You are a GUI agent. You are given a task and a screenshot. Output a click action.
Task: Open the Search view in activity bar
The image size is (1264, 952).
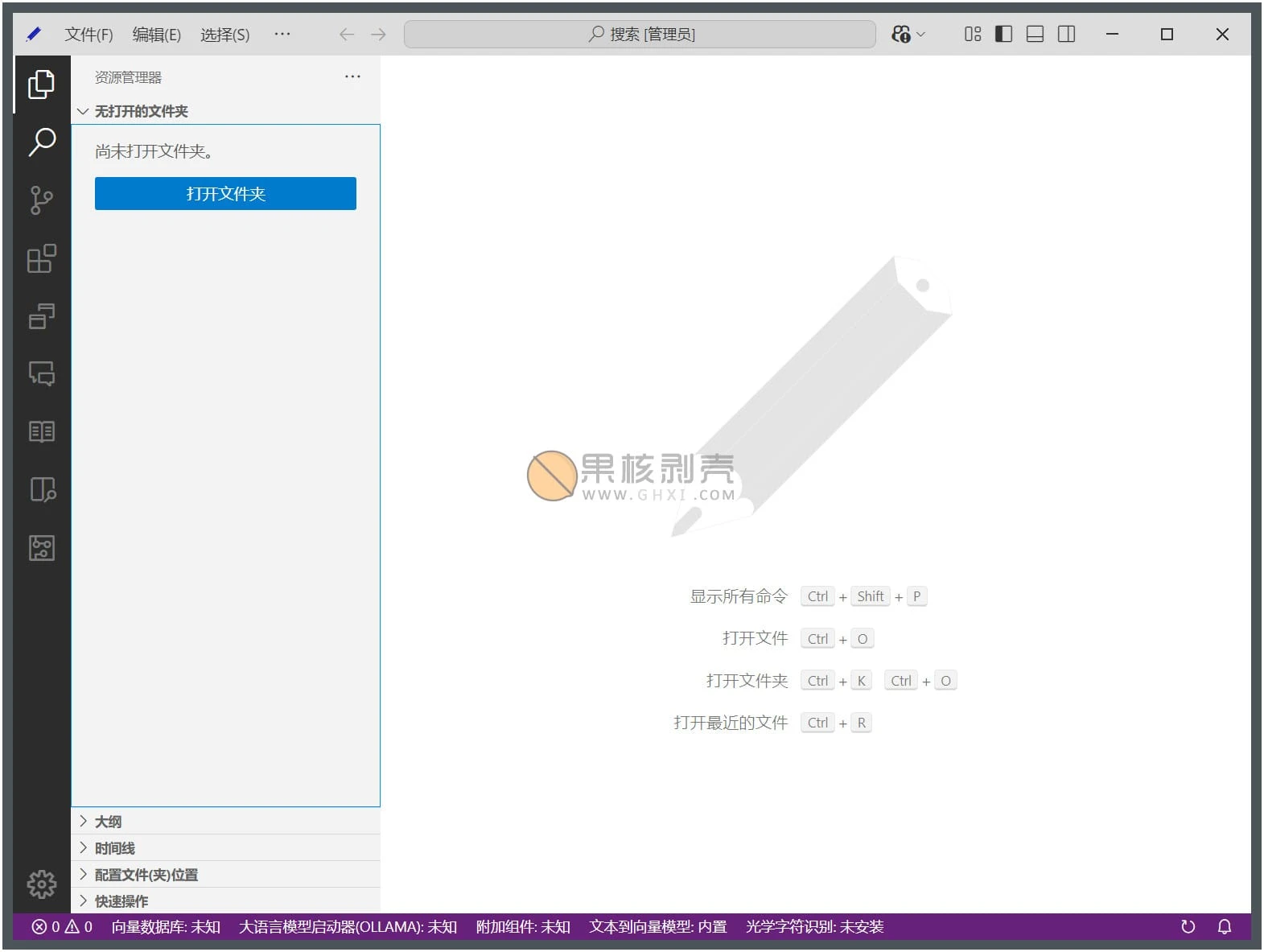pos(42,142)
